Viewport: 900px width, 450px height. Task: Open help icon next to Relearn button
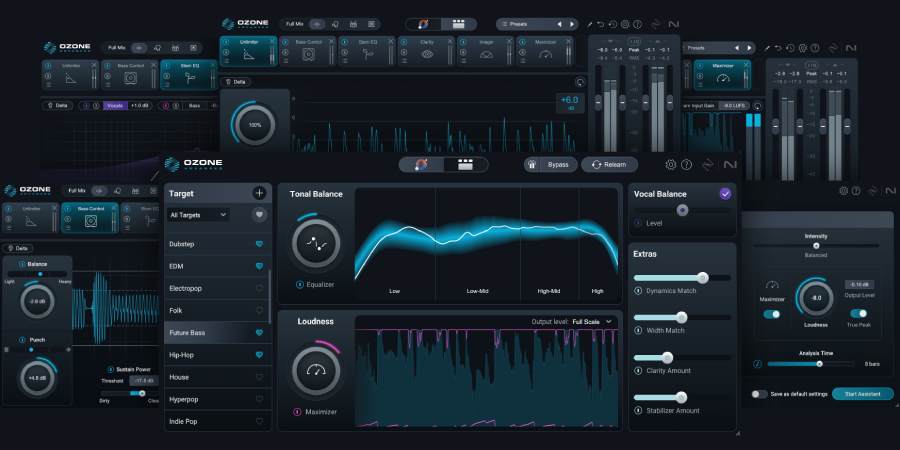click(686, 165)
